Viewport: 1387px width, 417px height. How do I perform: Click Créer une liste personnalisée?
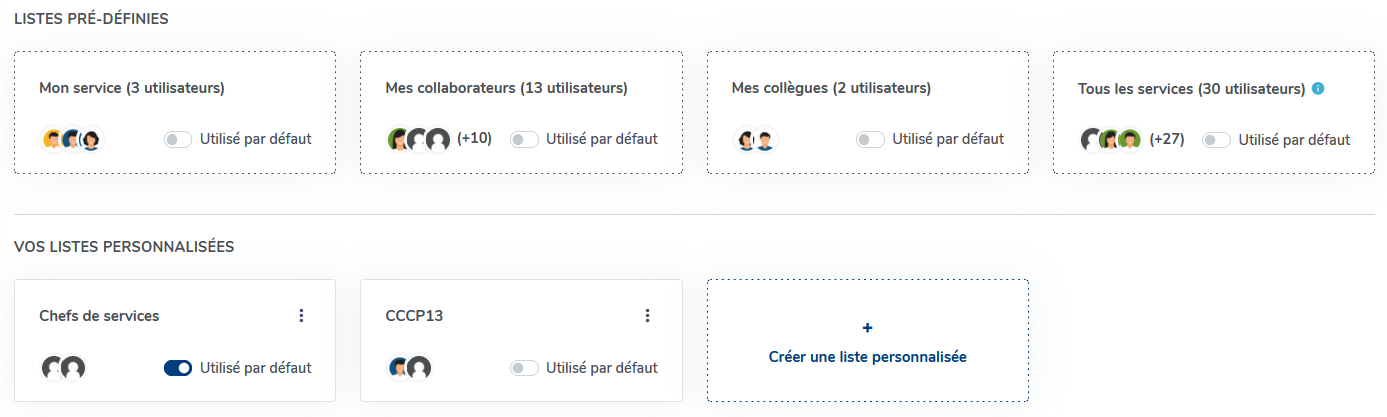[x=867, y=356]
